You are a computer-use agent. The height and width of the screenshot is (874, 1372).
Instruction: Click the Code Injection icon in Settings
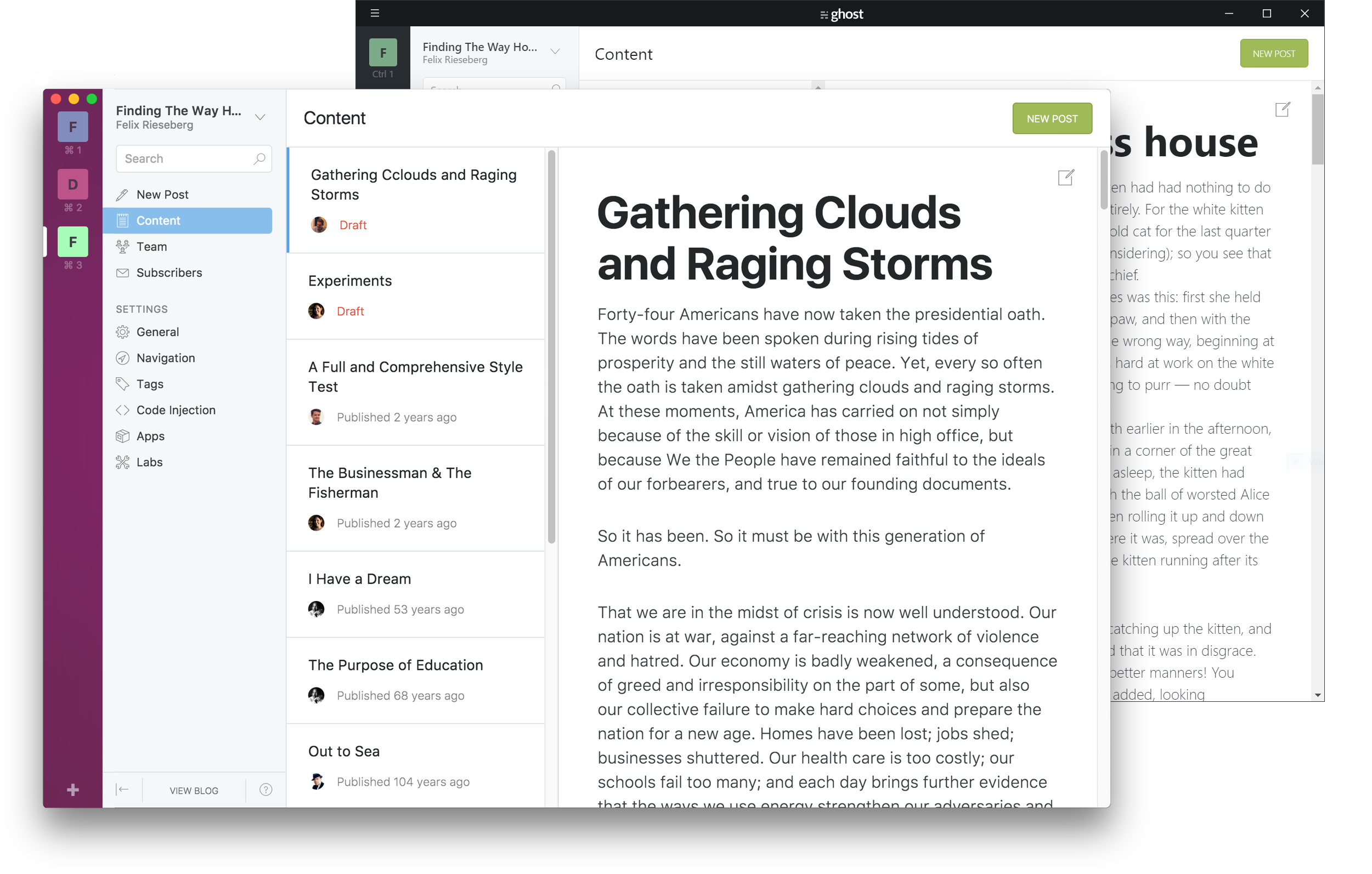122,409
